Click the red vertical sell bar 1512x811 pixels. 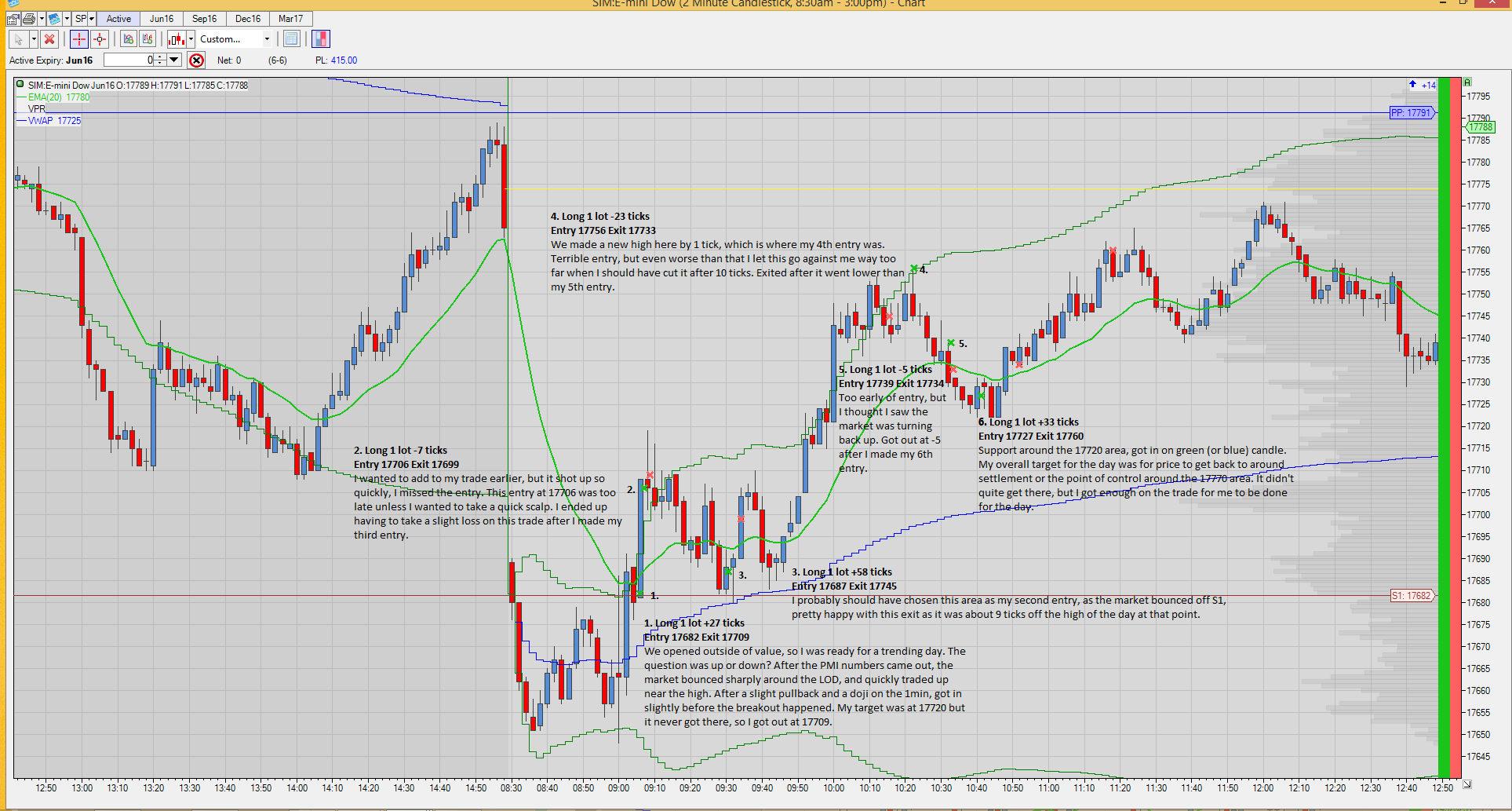[1456, 427]
